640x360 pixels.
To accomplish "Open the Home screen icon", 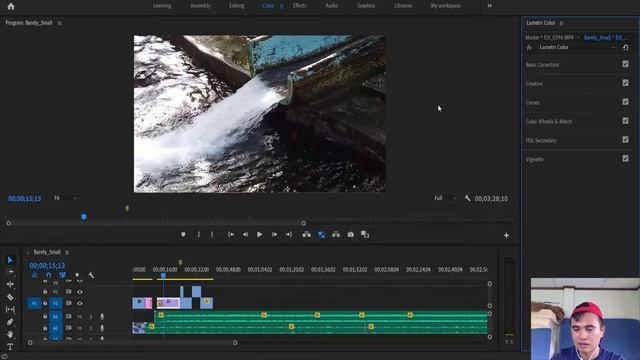I will [11, 6].
